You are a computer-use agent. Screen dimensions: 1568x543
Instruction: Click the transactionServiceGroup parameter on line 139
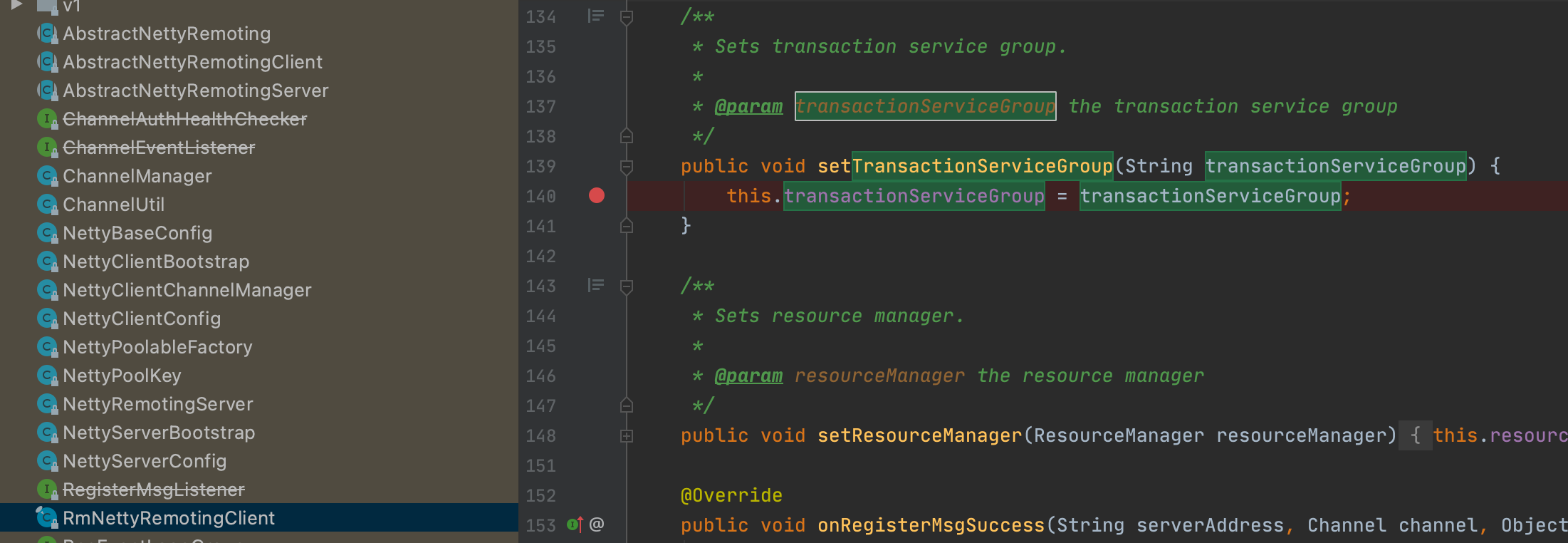[1335, 166]
